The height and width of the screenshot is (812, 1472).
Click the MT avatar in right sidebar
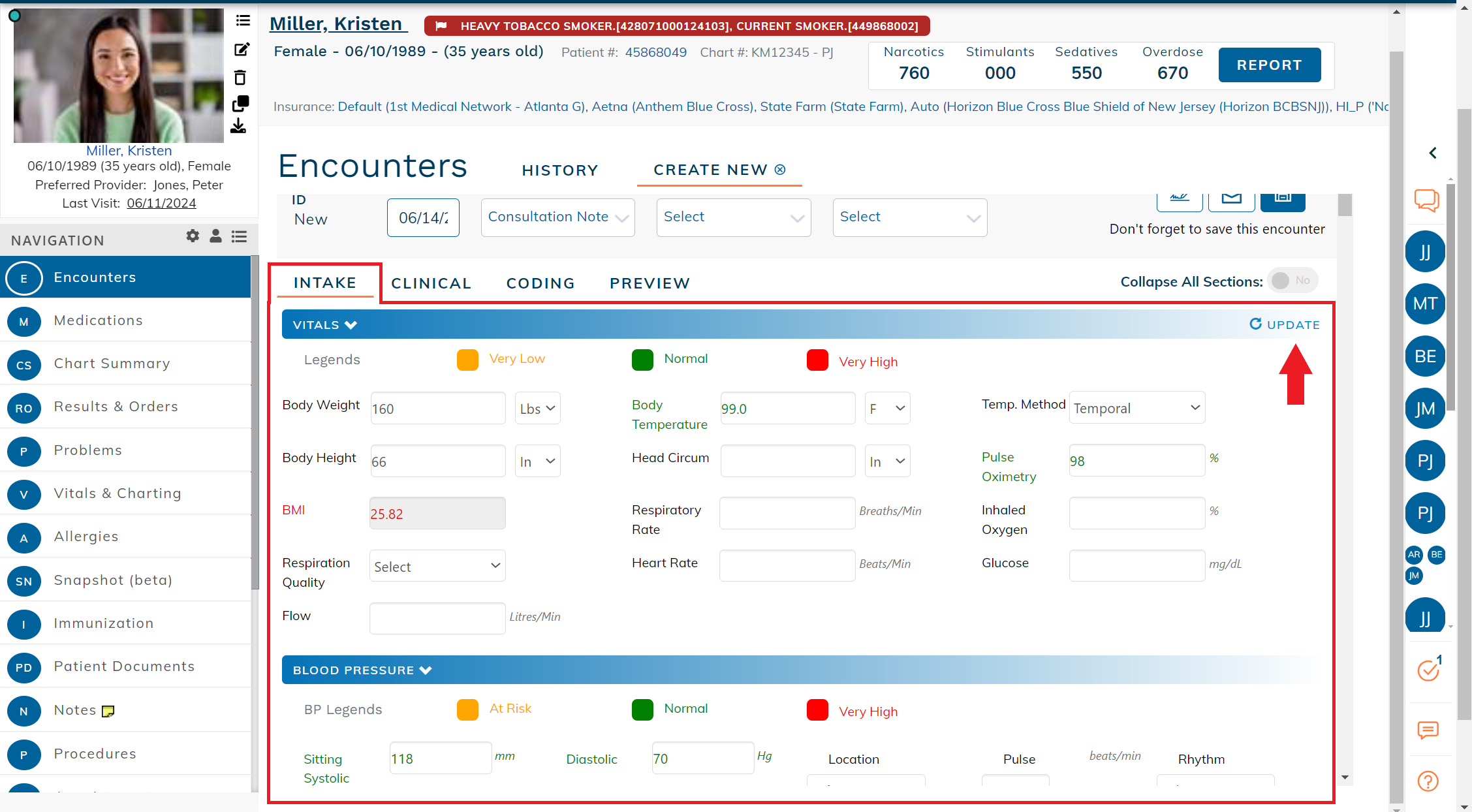pos(1425,304)
